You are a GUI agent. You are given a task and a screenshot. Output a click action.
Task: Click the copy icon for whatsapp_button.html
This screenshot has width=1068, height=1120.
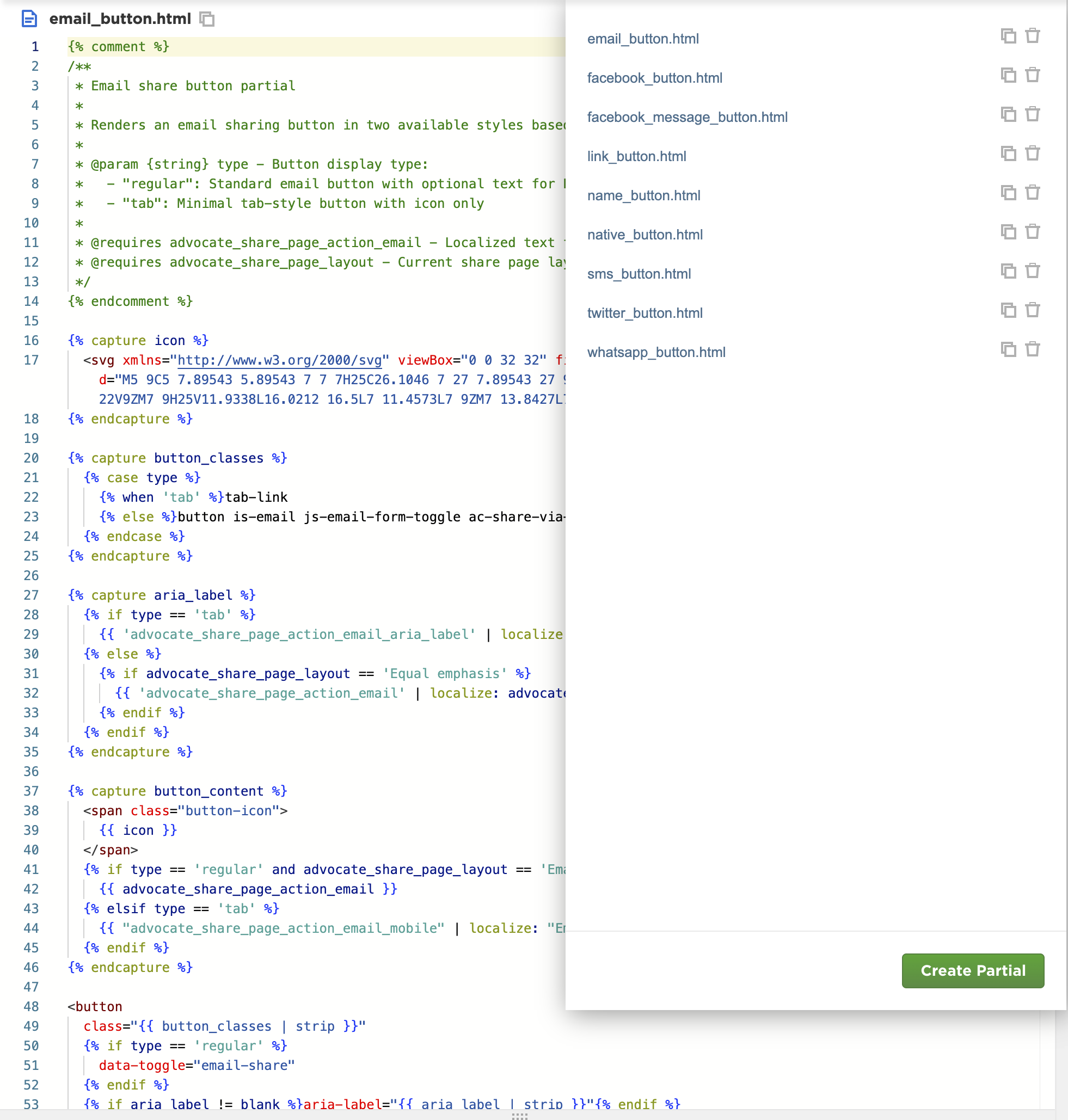(x=1008, y=349)
